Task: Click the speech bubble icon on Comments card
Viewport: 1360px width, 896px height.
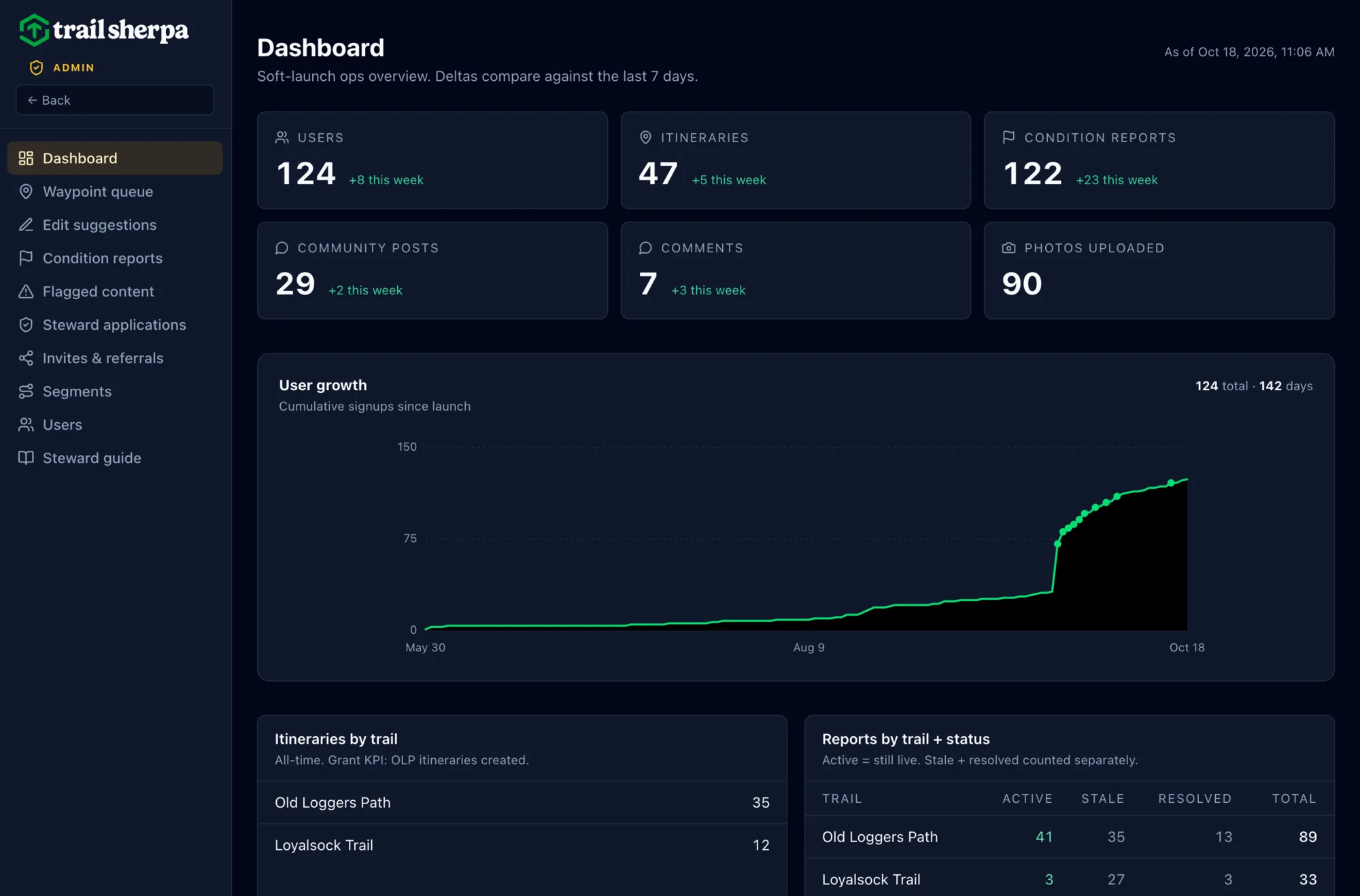Action: [645, 247]
